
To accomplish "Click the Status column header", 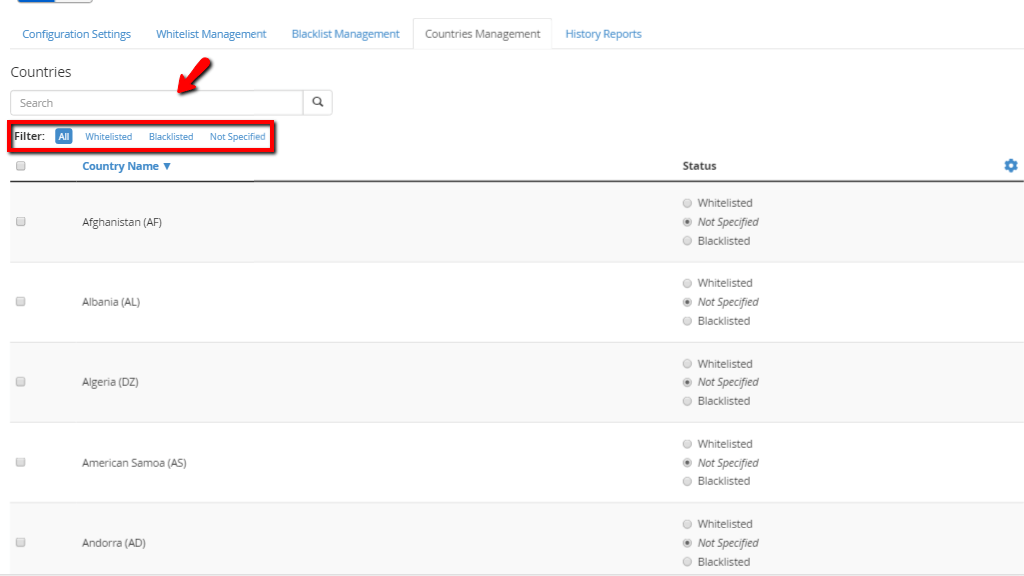I will [699, 166].
